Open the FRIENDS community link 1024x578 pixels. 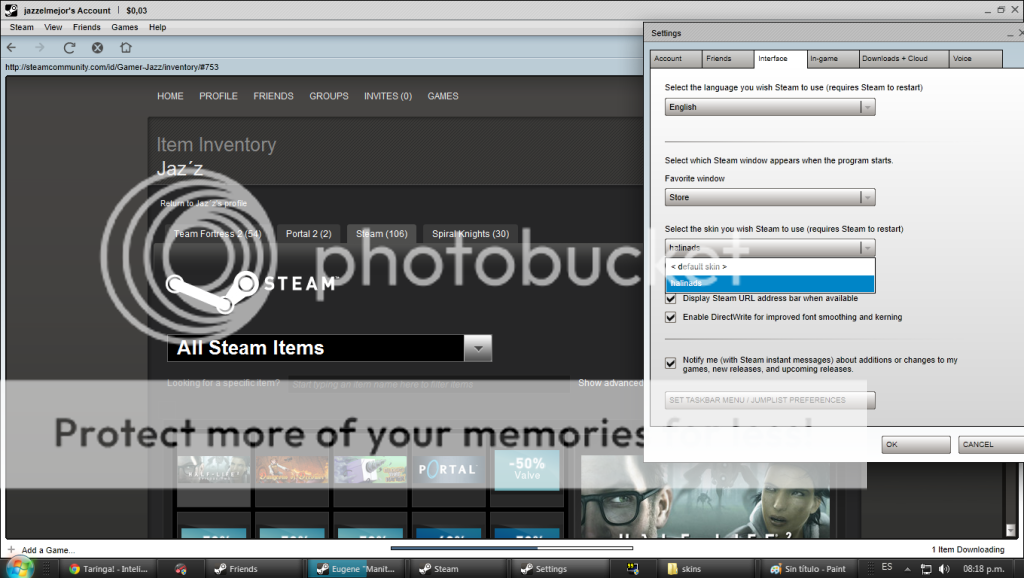click(x=273, y=96)
